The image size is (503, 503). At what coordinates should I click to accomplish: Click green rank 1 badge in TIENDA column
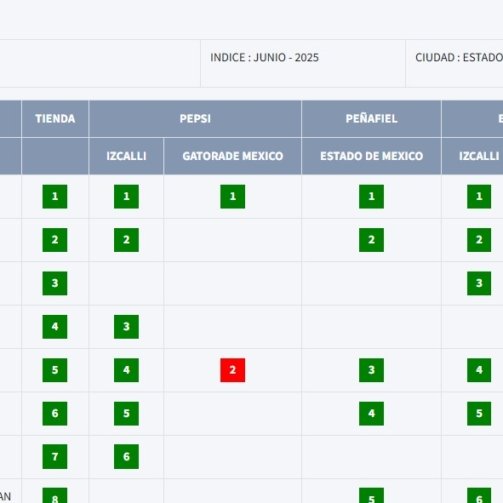pyautogui.click(x=55, y=196)
